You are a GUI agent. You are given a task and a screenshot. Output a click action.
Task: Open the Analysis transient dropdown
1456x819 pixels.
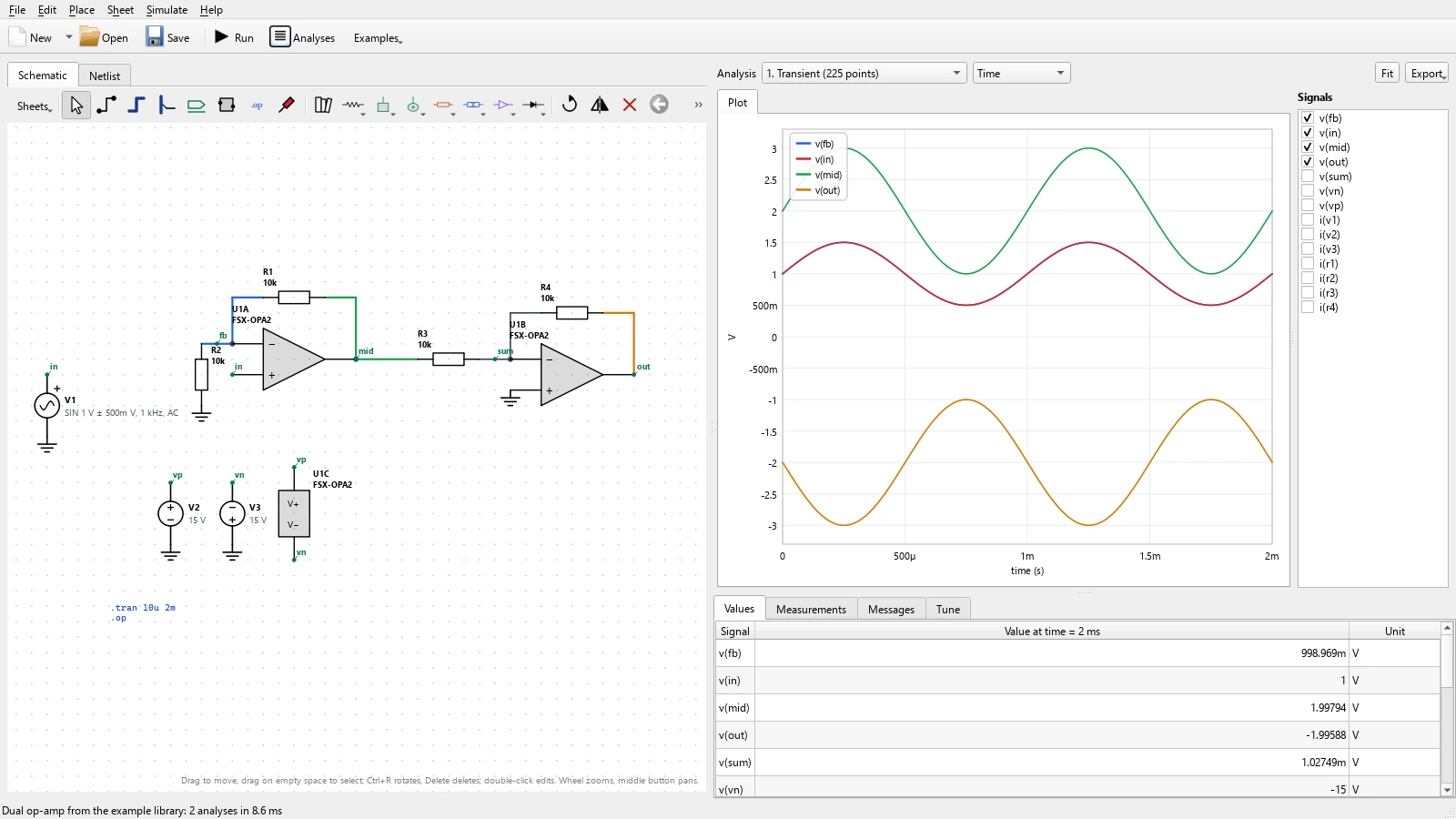[864, 74]
